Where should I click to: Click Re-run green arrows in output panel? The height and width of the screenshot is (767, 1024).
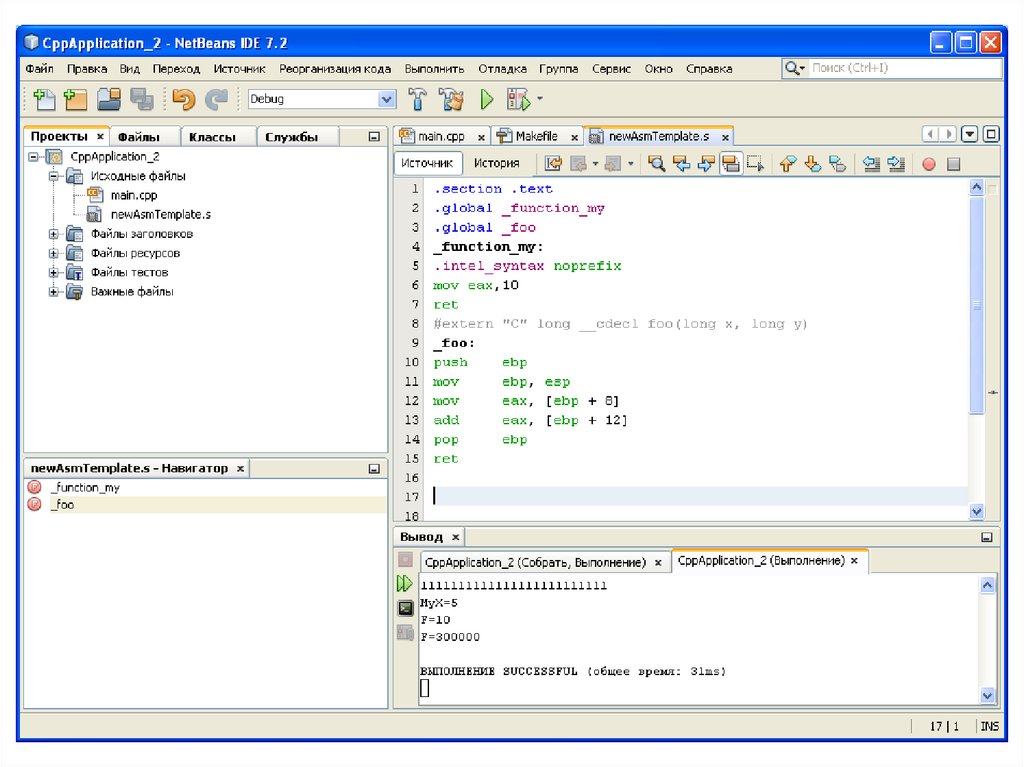pos(405,583)
